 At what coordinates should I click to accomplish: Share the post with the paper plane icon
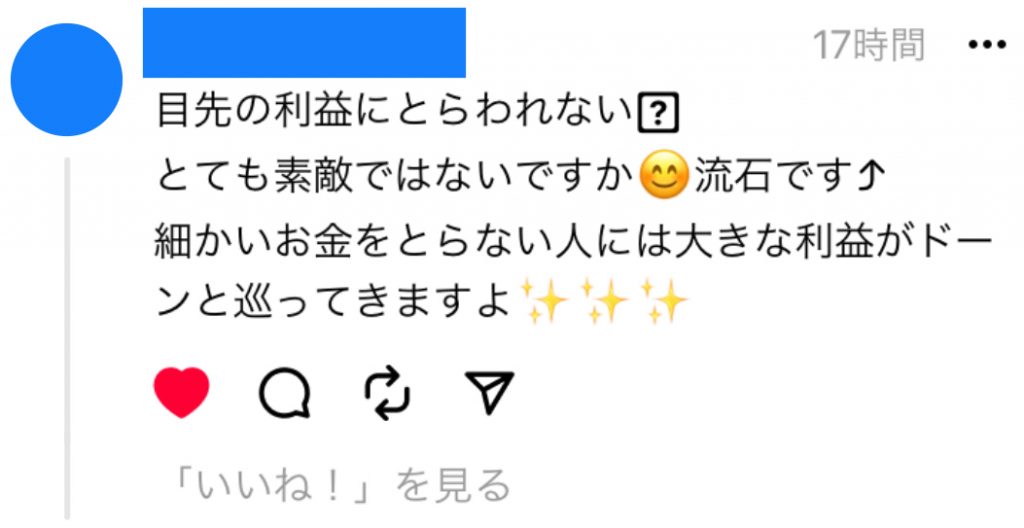(x=489, y=392)
